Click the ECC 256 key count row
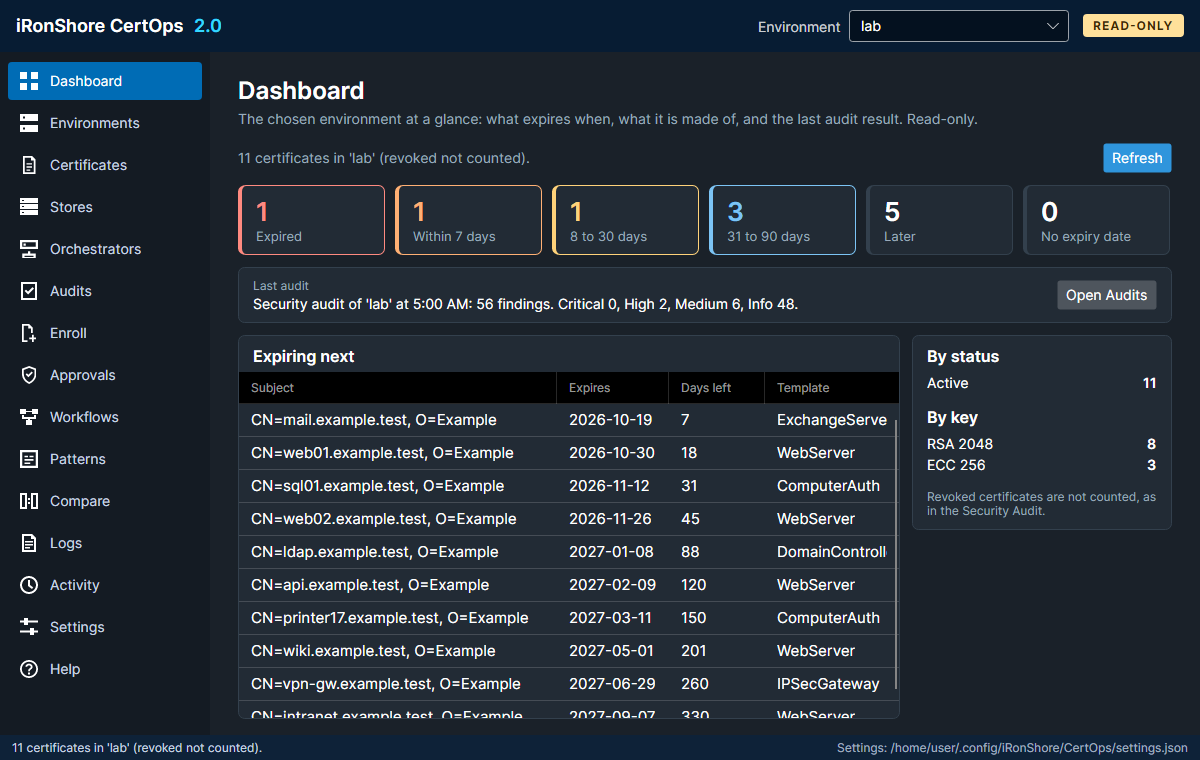 (x=1042, y=465)
